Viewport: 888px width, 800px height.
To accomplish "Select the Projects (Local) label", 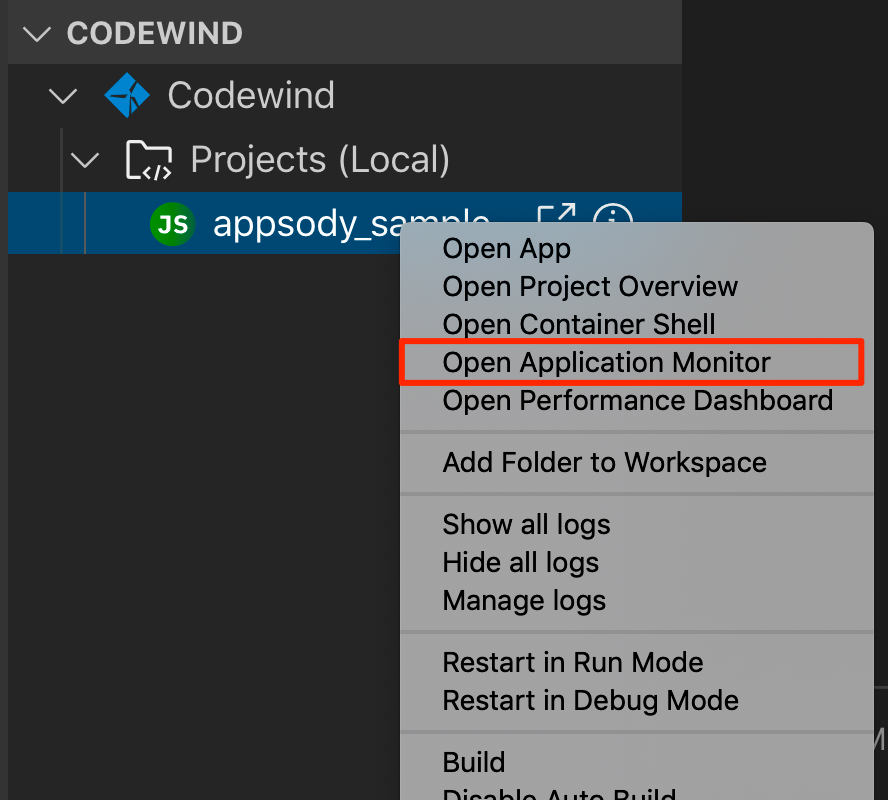I will tap(320, 159).
